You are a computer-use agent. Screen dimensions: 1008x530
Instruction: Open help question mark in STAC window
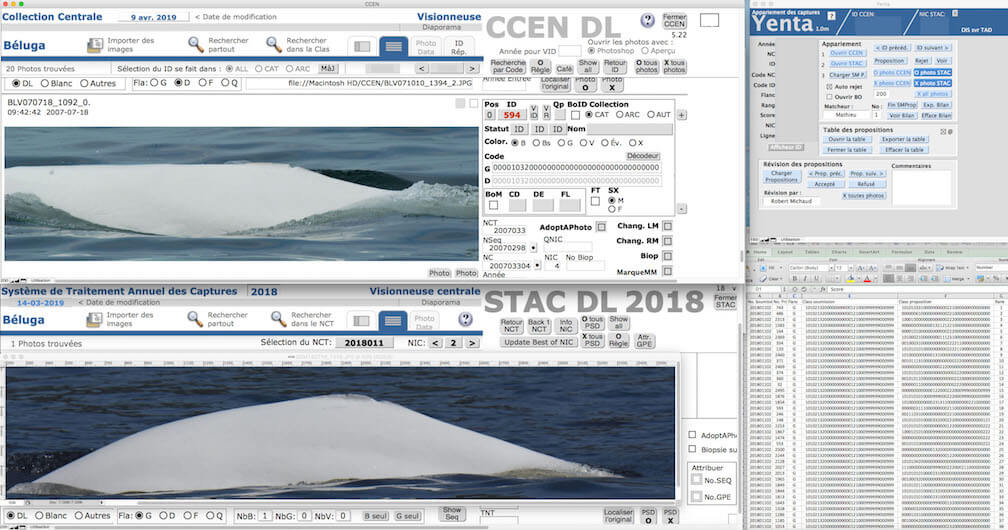[465, 319]
